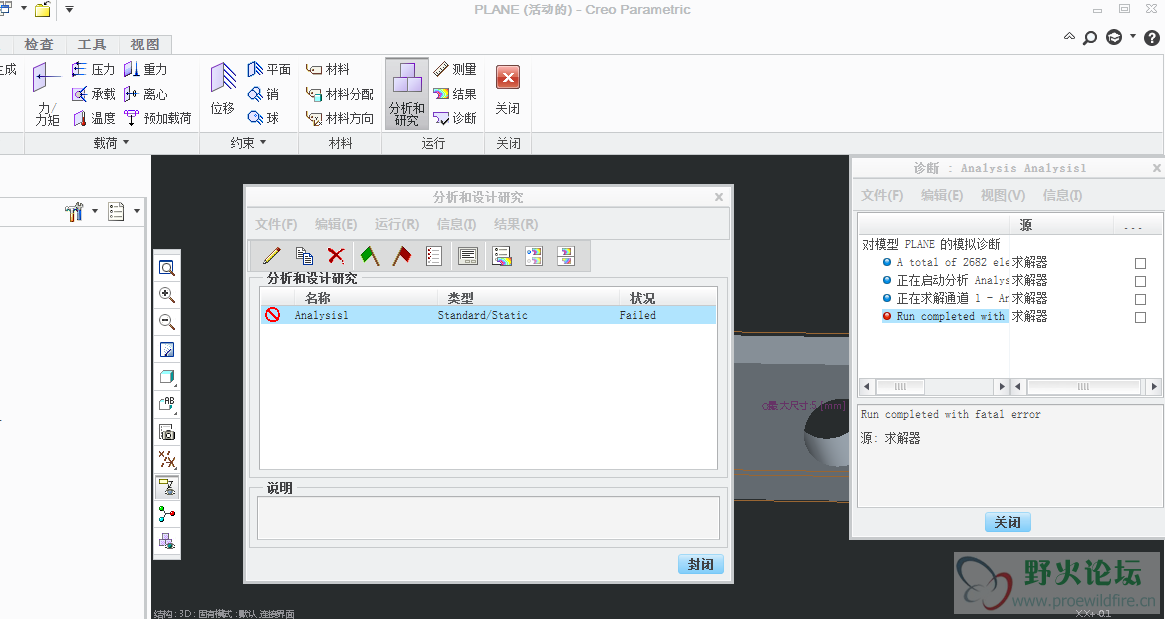Switch to the 工具 ribbon tab

tap(91, 45)
